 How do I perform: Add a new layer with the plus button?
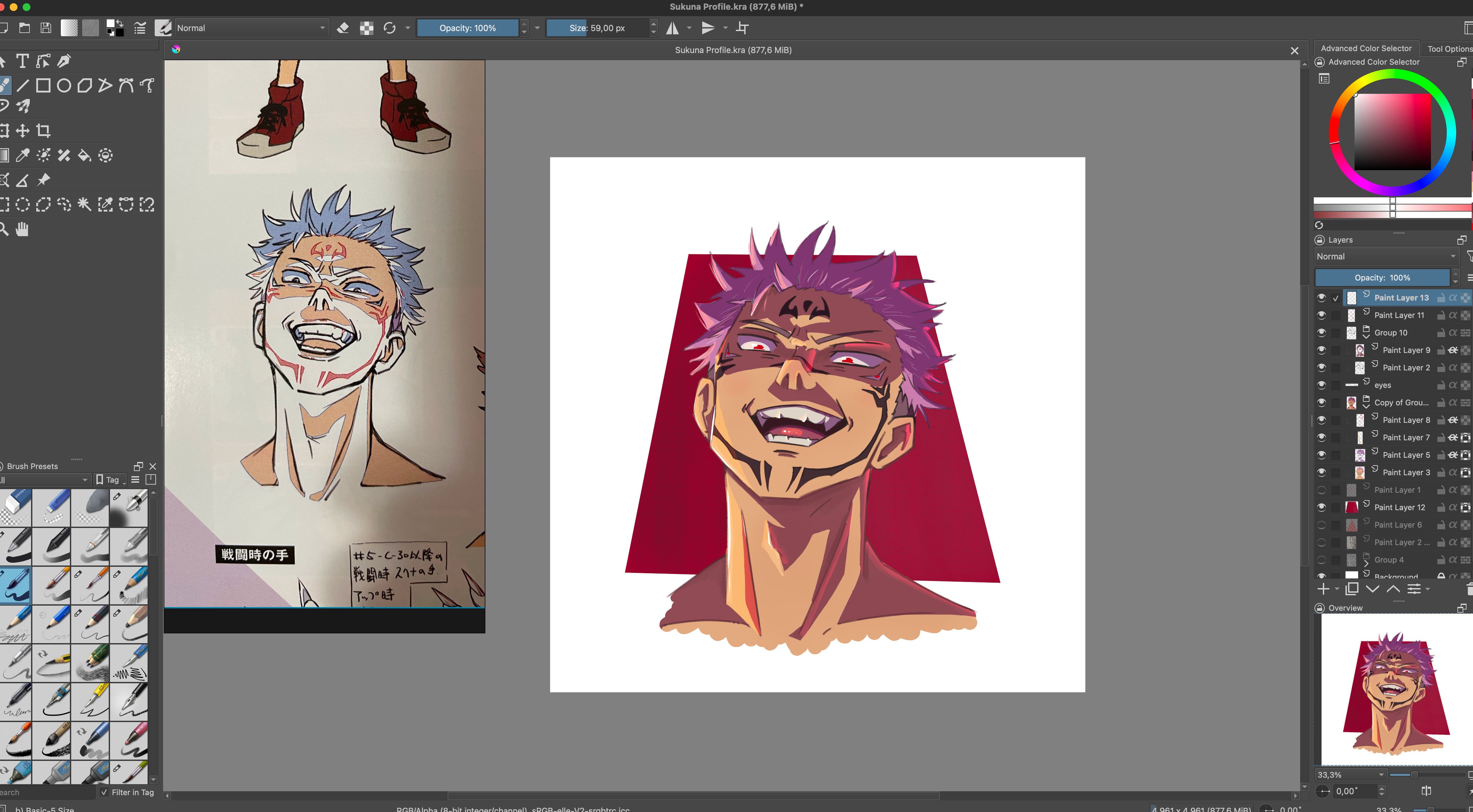click(x=1324, y=589)
